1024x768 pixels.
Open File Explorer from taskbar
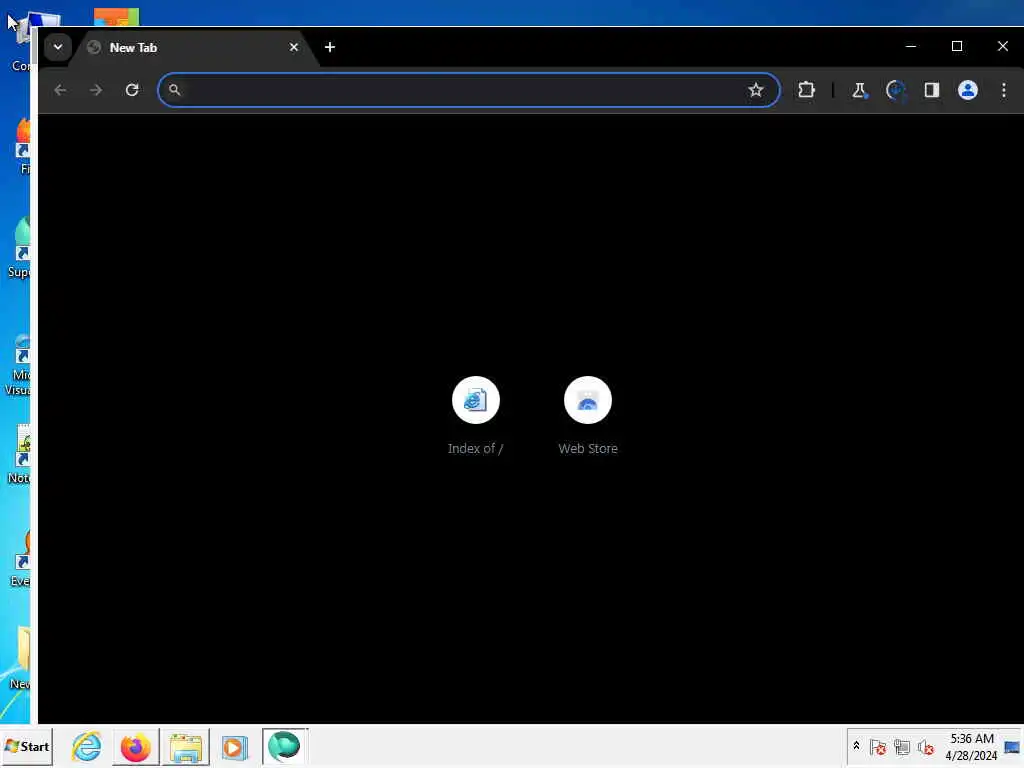tap(185, 746)
